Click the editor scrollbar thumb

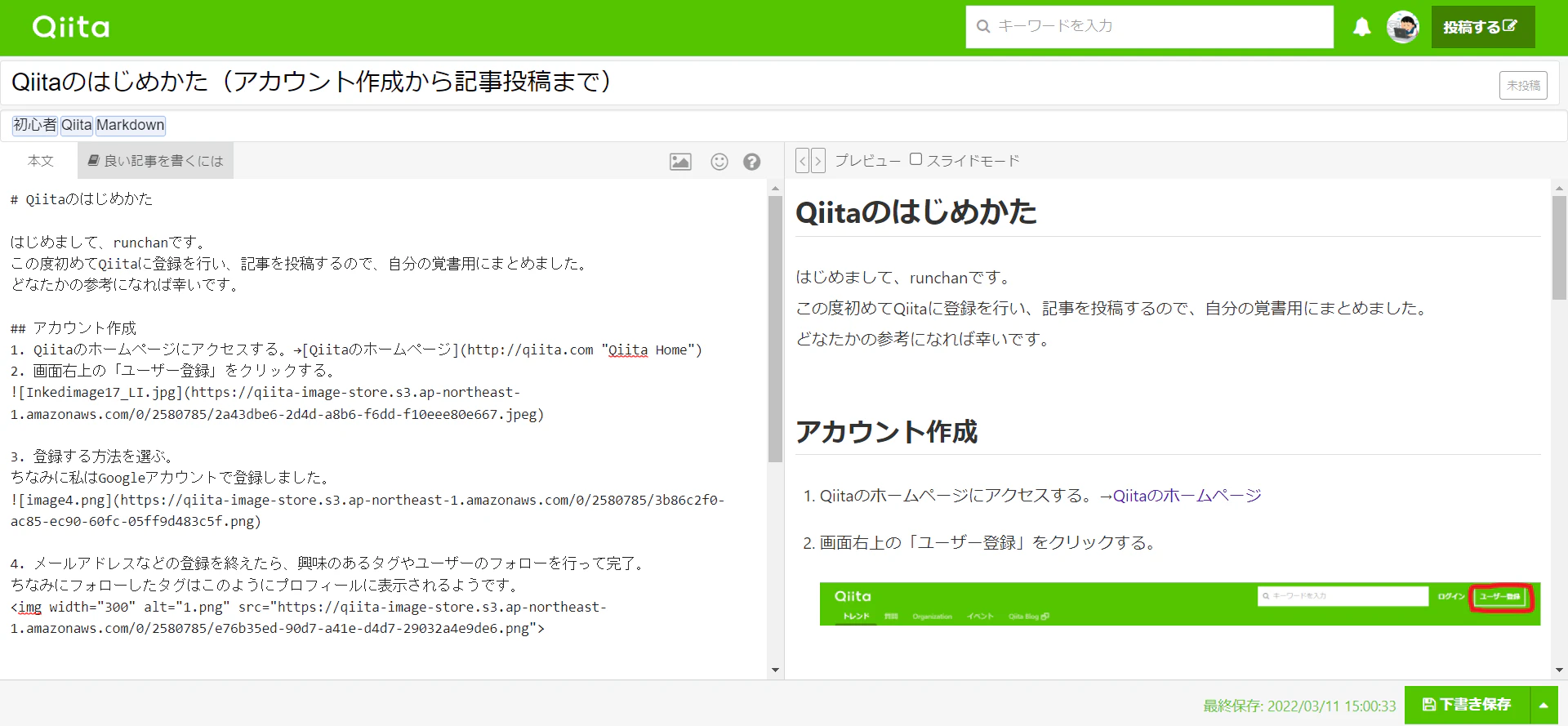(775, 329)
